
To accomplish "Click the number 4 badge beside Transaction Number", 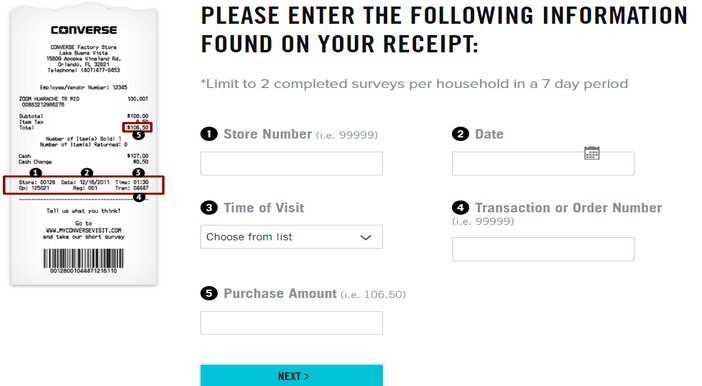I will [x=460, y=208].
